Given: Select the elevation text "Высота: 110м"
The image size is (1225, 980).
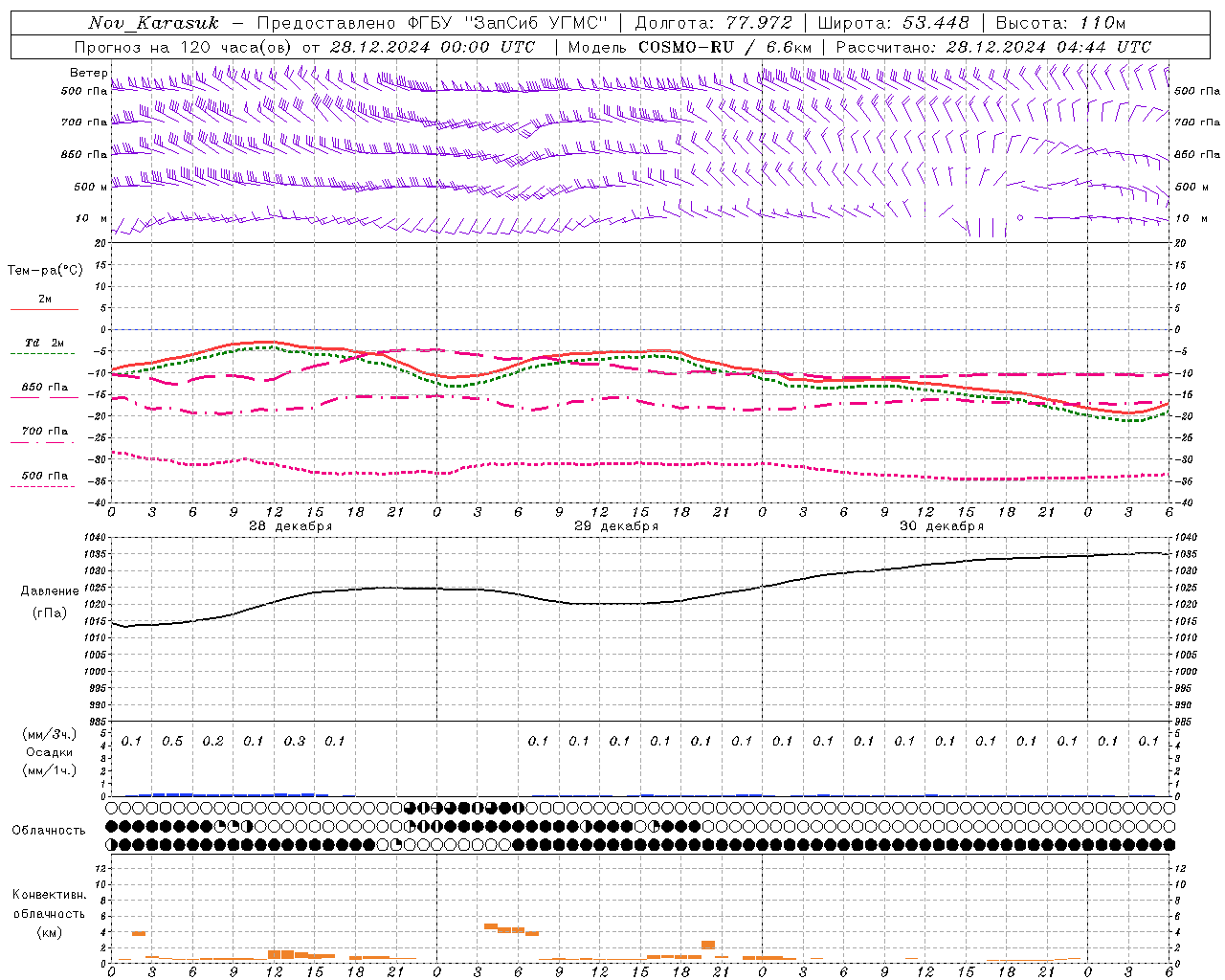Looking at the screenshot, I should pos(1060,23).
